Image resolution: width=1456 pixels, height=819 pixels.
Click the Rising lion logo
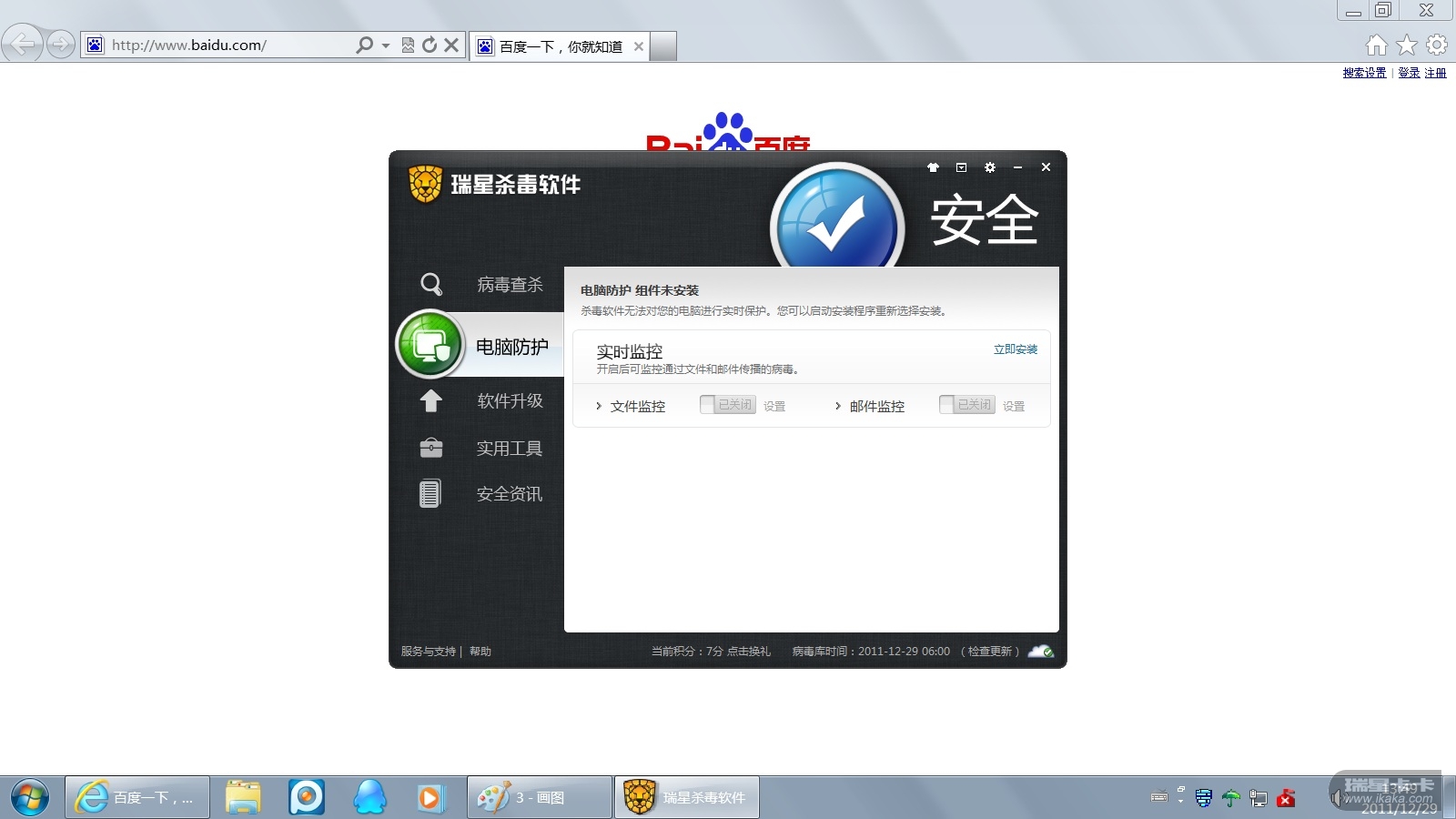click(425, 184)
